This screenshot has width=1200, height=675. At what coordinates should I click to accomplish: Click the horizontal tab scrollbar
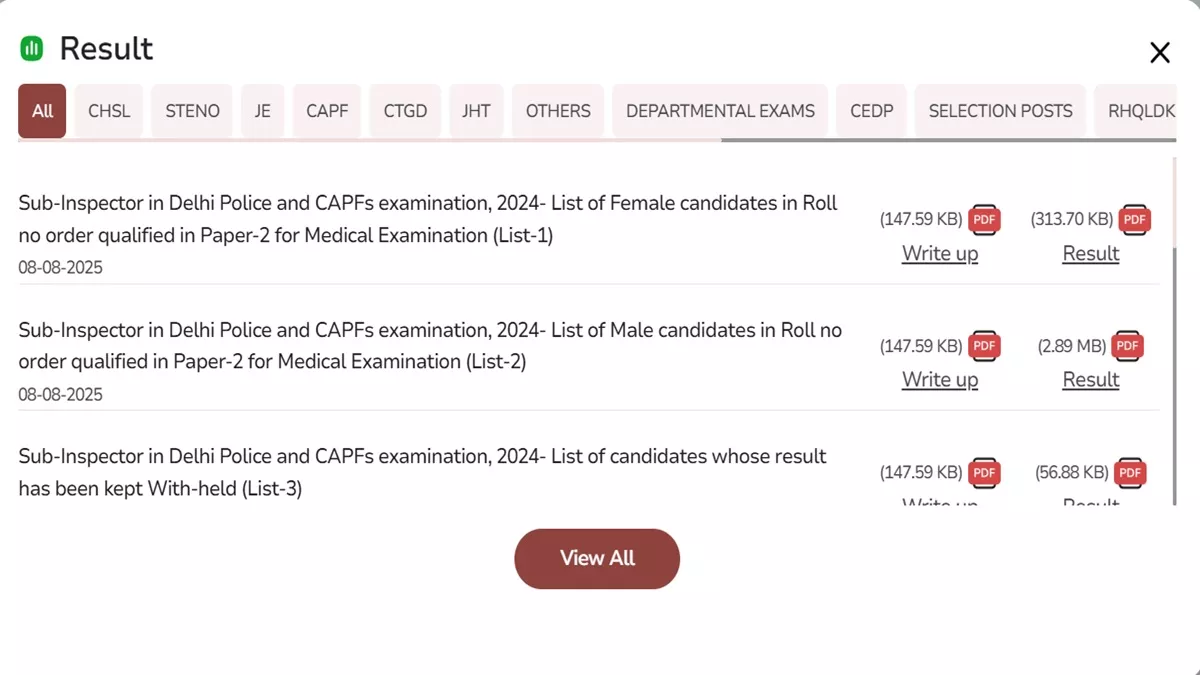coord(947,141)
